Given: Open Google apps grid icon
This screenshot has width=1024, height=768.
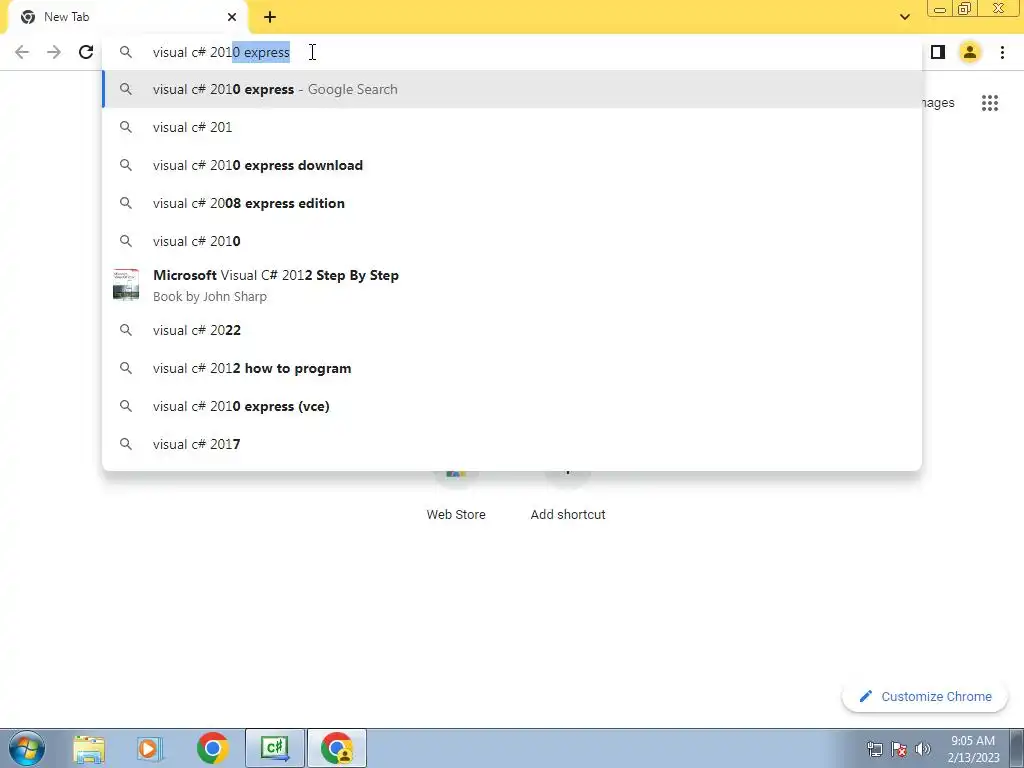Looking at the screenshot, I should (990, 103).
